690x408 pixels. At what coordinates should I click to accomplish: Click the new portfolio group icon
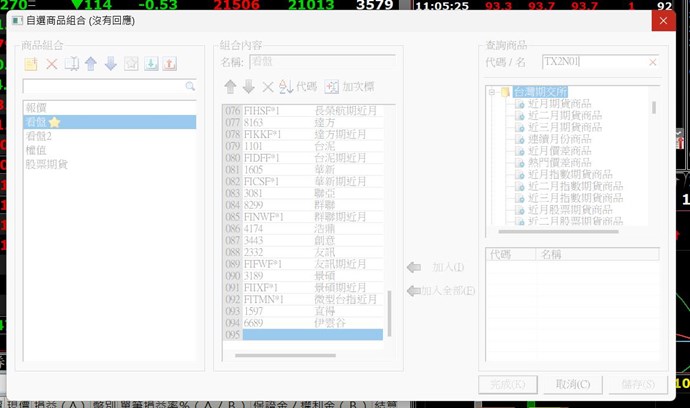coord(31,64)
